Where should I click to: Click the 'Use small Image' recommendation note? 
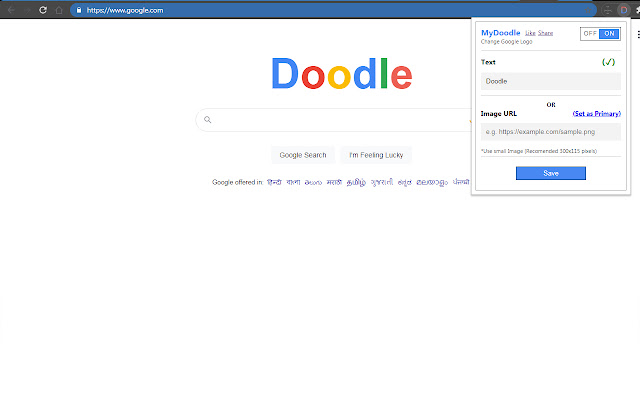coord(539,151)
